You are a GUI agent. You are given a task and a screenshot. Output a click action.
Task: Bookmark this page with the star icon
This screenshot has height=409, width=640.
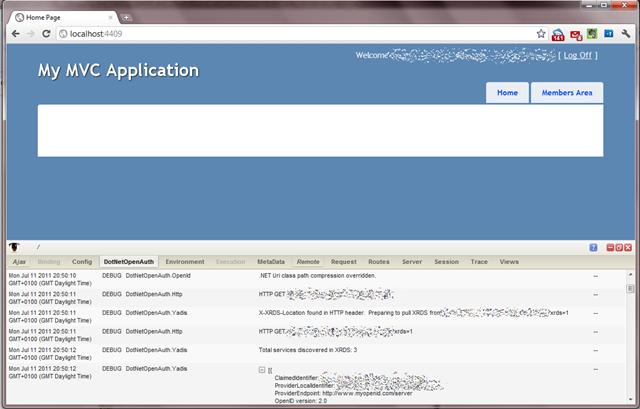[541, 33]
